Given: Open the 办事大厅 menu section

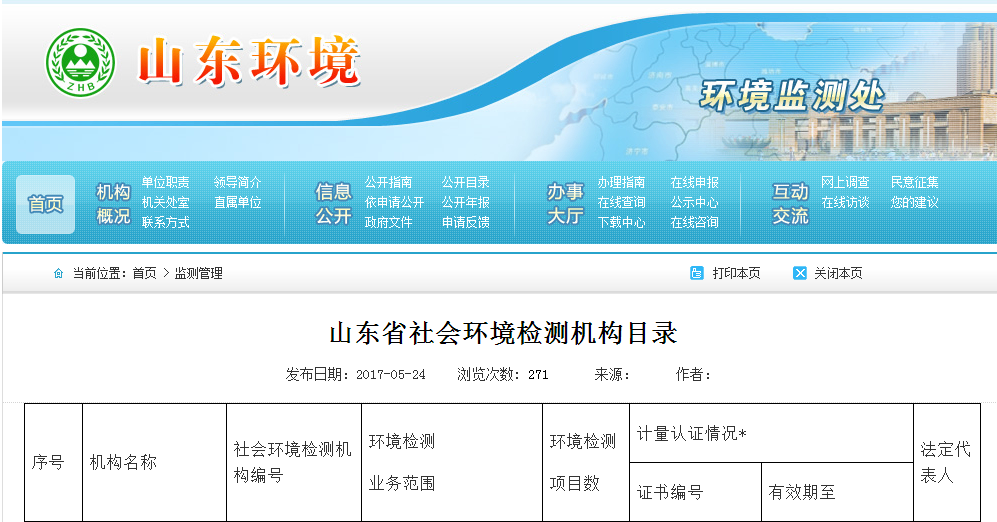Looking at the screenshot, I should point(565,203).
